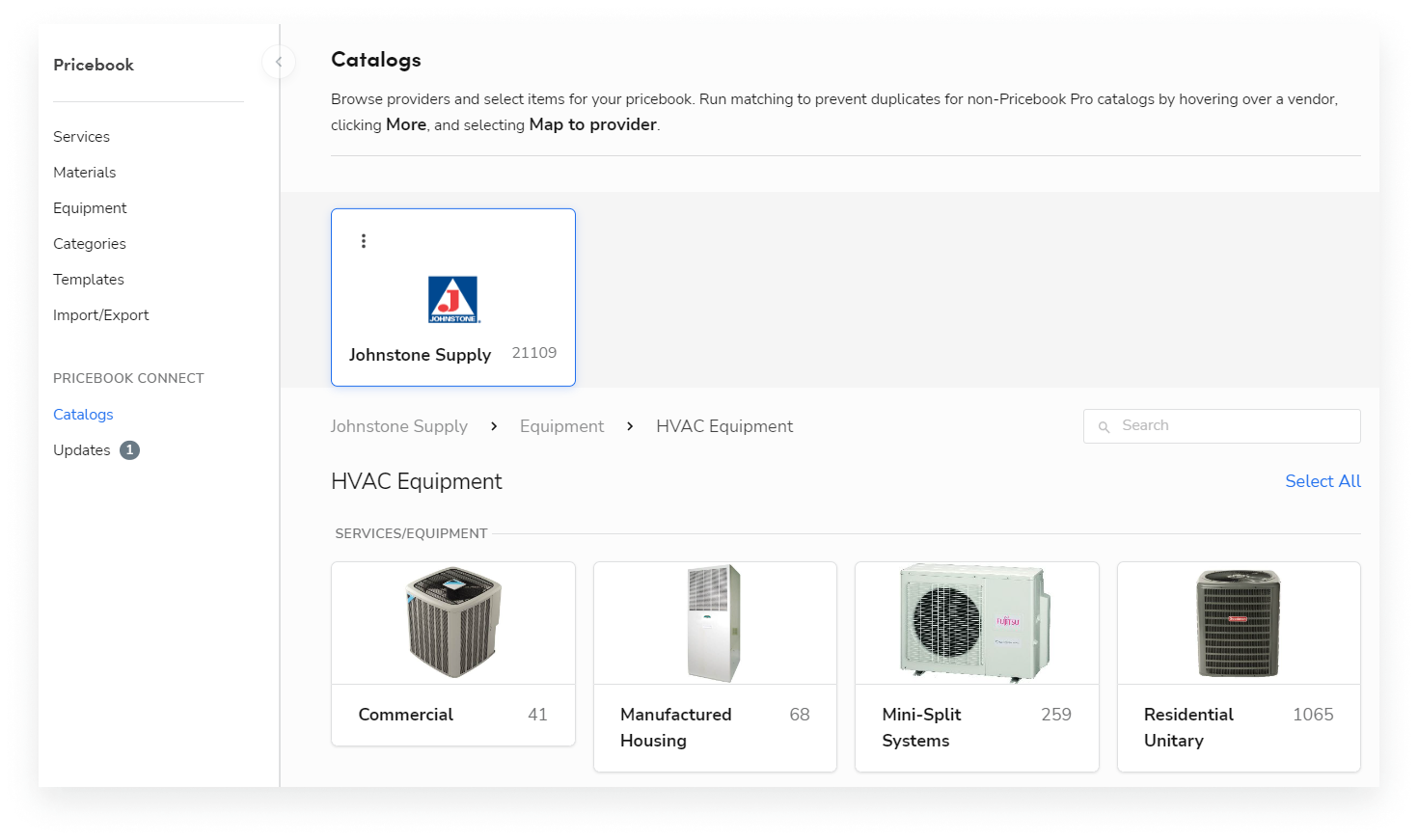1418x840 pixels.
Task: Click the chevron after Equipment breadcrumb
Action: point(630,426)
